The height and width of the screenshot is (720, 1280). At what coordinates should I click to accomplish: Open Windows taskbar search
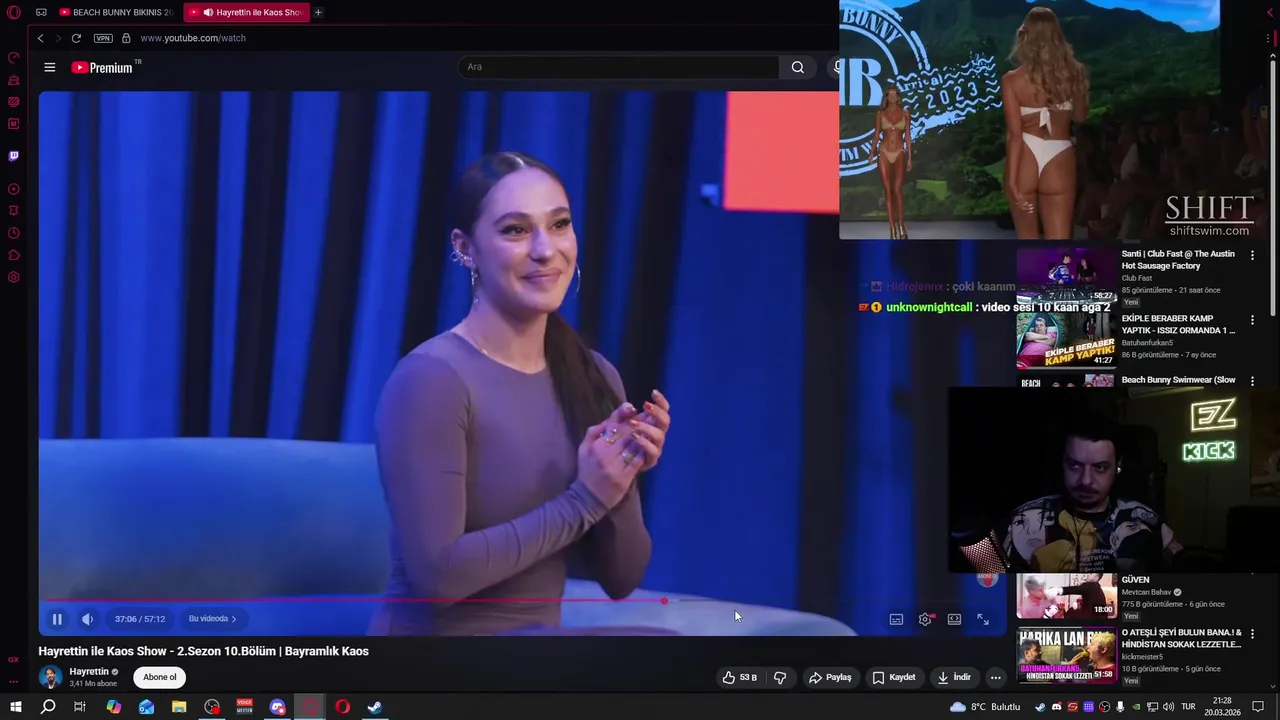coord(48,707)
